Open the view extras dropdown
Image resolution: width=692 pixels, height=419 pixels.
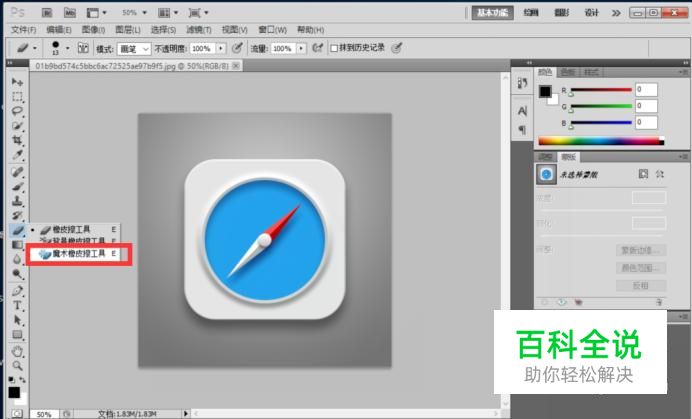pos(97,13)
